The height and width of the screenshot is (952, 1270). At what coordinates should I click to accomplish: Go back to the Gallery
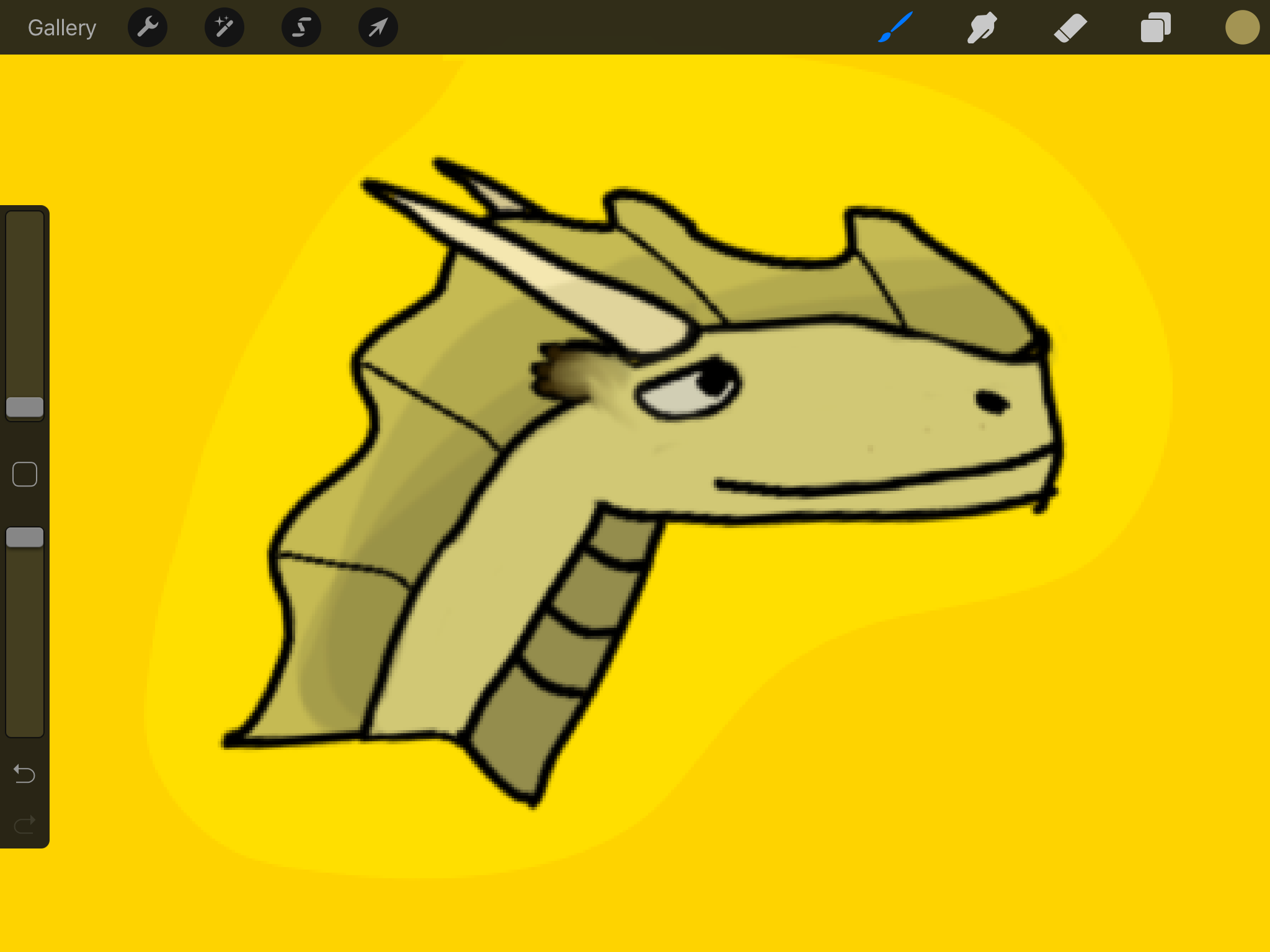62,27
